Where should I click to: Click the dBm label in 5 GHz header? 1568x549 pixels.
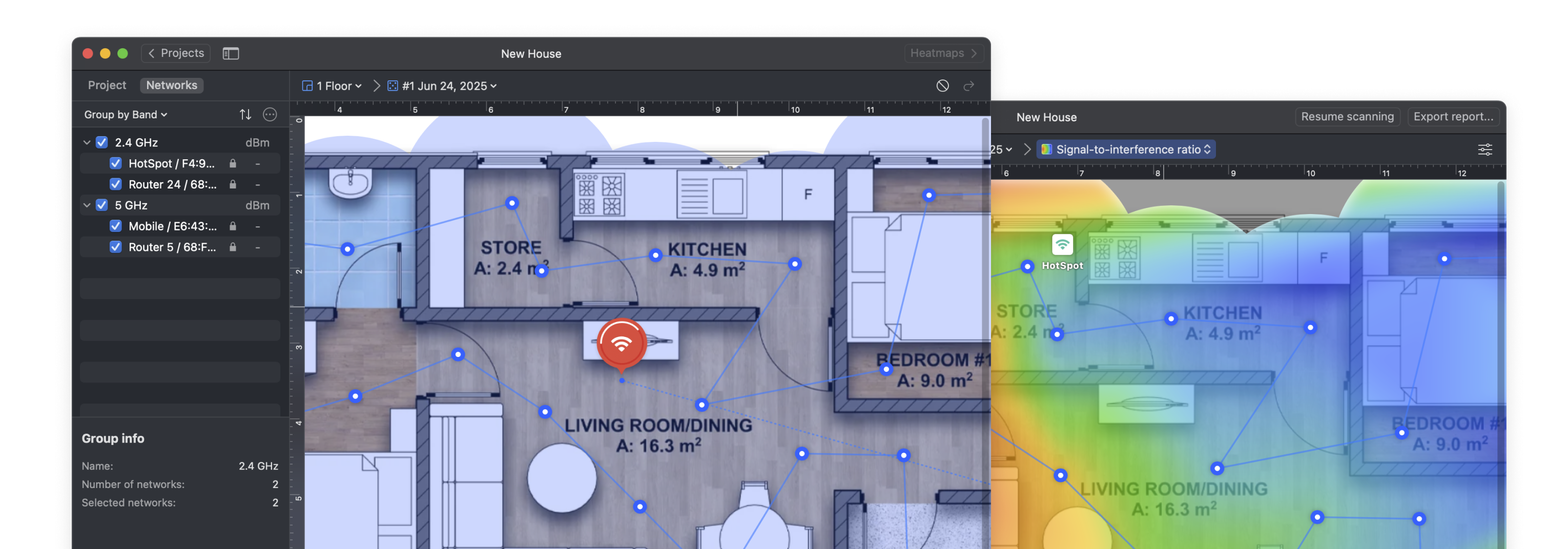[257, 205]
